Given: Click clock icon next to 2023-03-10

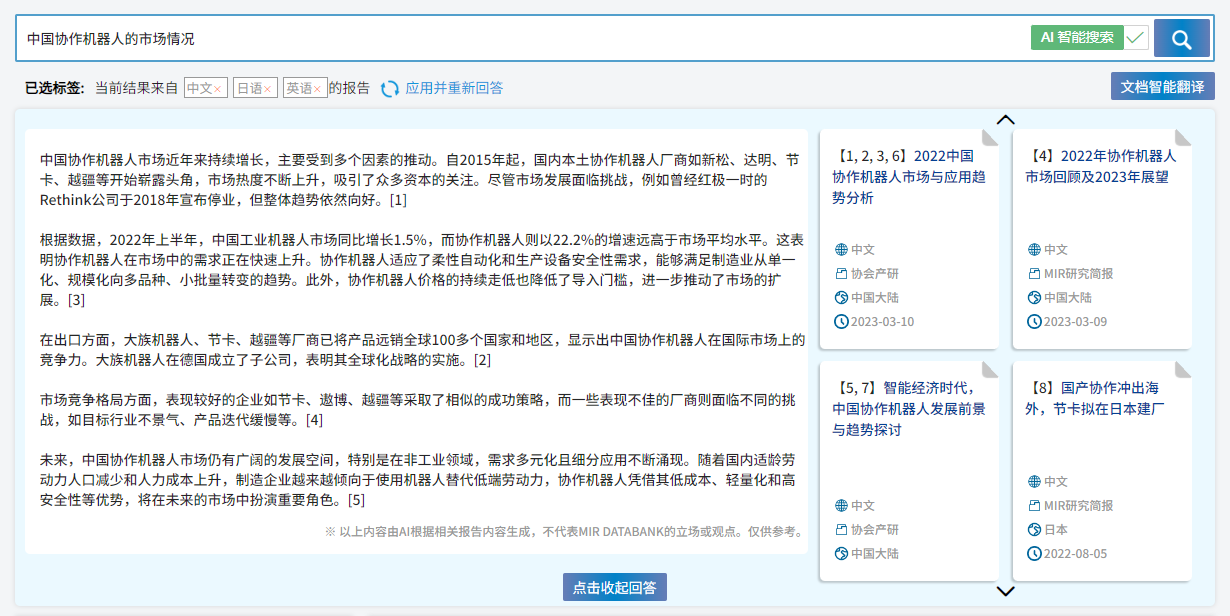Looking at the screenshot, I should tap(841, 322).
